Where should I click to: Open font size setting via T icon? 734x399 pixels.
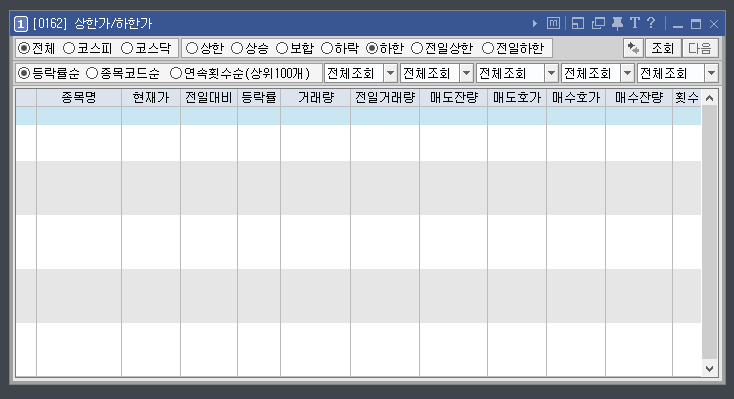[635, 23]
